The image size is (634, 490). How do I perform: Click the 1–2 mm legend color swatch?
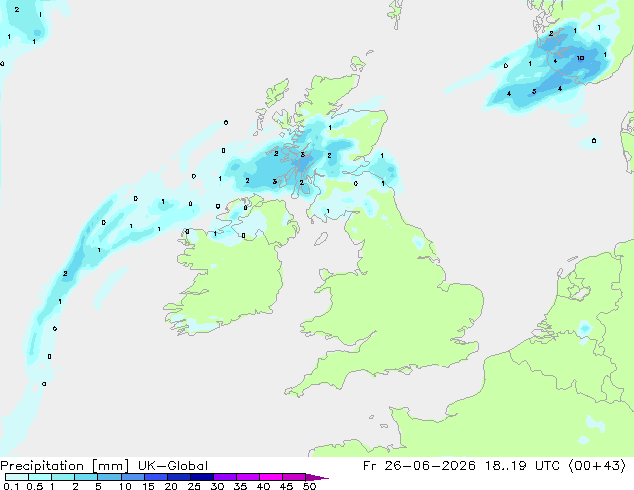point(63,477)
